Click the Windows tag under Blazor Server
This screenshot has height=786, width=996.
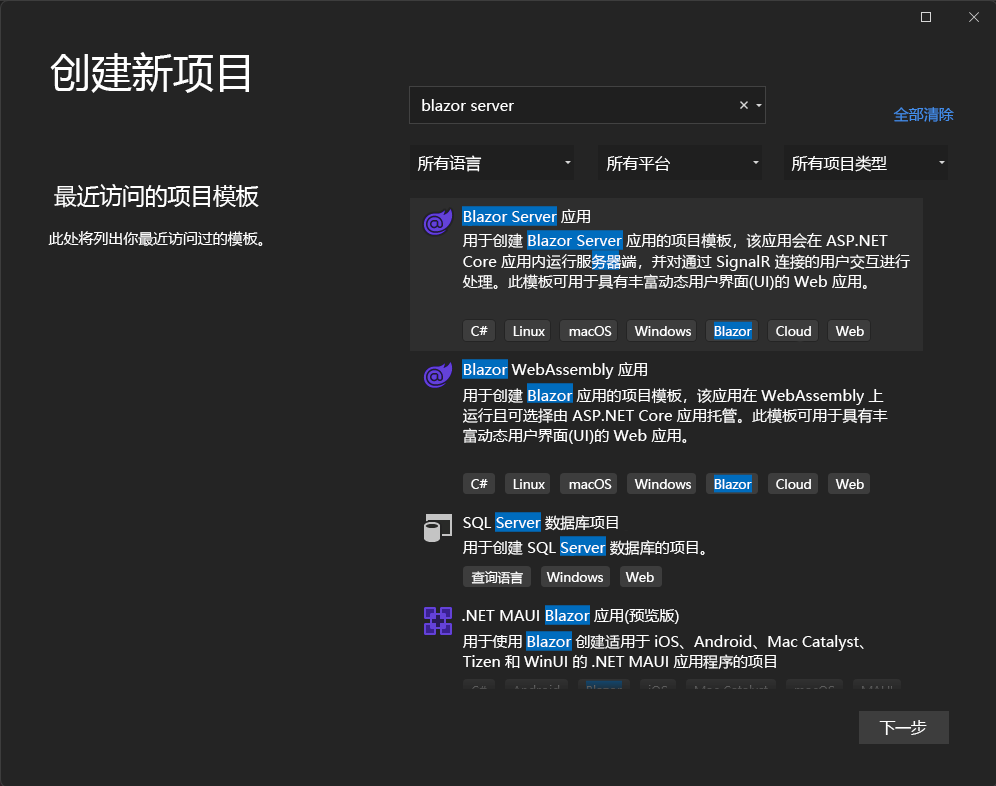click(663, 331)
